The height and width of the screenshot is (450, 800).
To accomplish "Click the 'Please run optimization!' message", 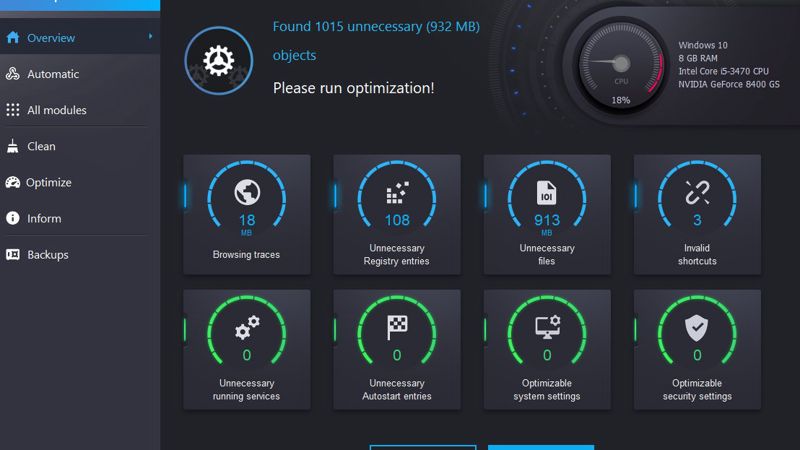I will 354,88.
